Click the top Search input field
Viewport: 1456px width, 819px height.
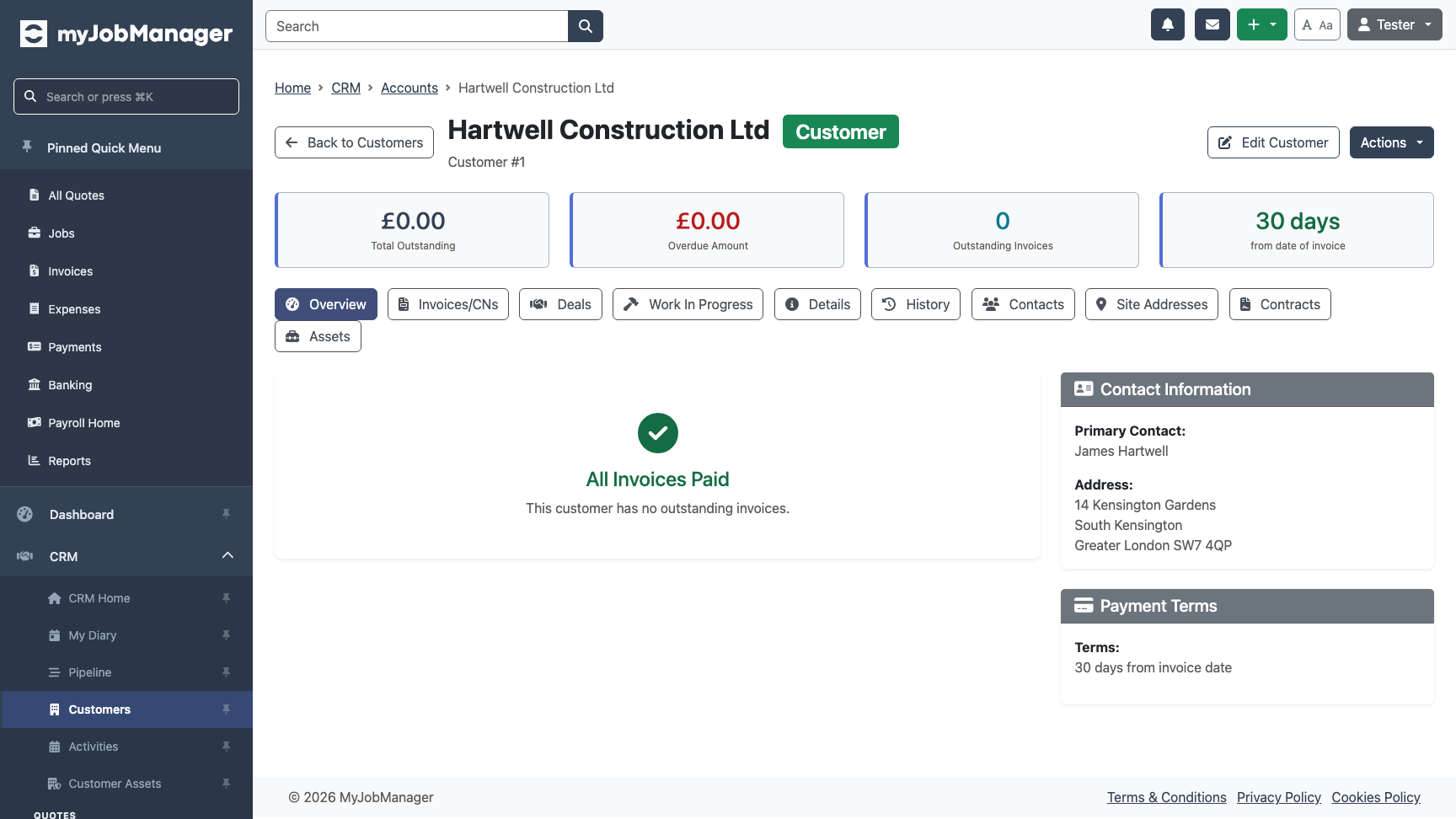pyautogui.click(x=417, y=26)
